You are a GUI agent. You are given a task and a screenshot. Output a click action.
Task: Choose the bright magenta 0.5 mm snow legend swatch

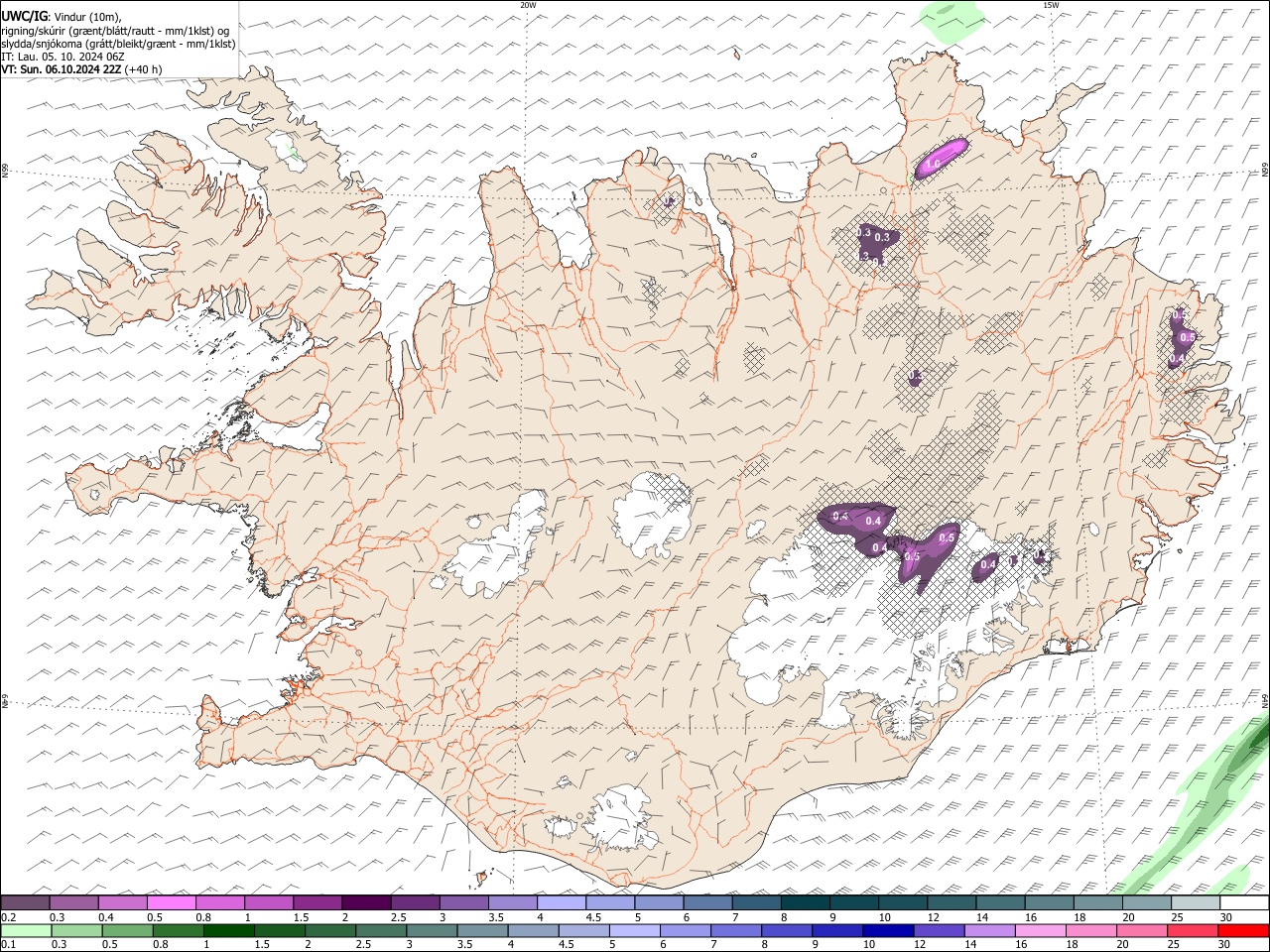171,902
